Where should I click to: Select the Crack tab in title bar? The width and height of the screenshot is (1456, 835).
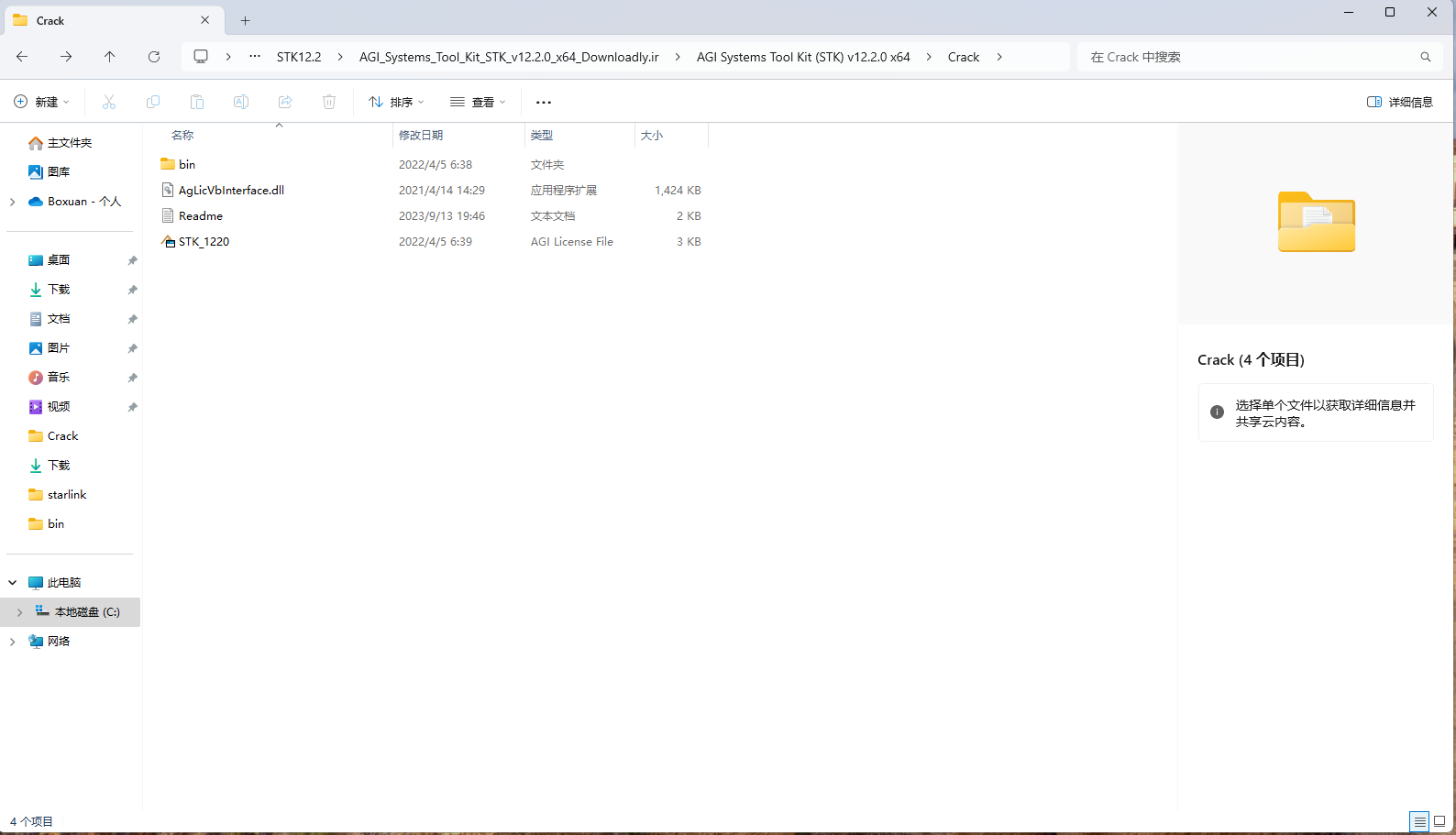tap(110, 20)
